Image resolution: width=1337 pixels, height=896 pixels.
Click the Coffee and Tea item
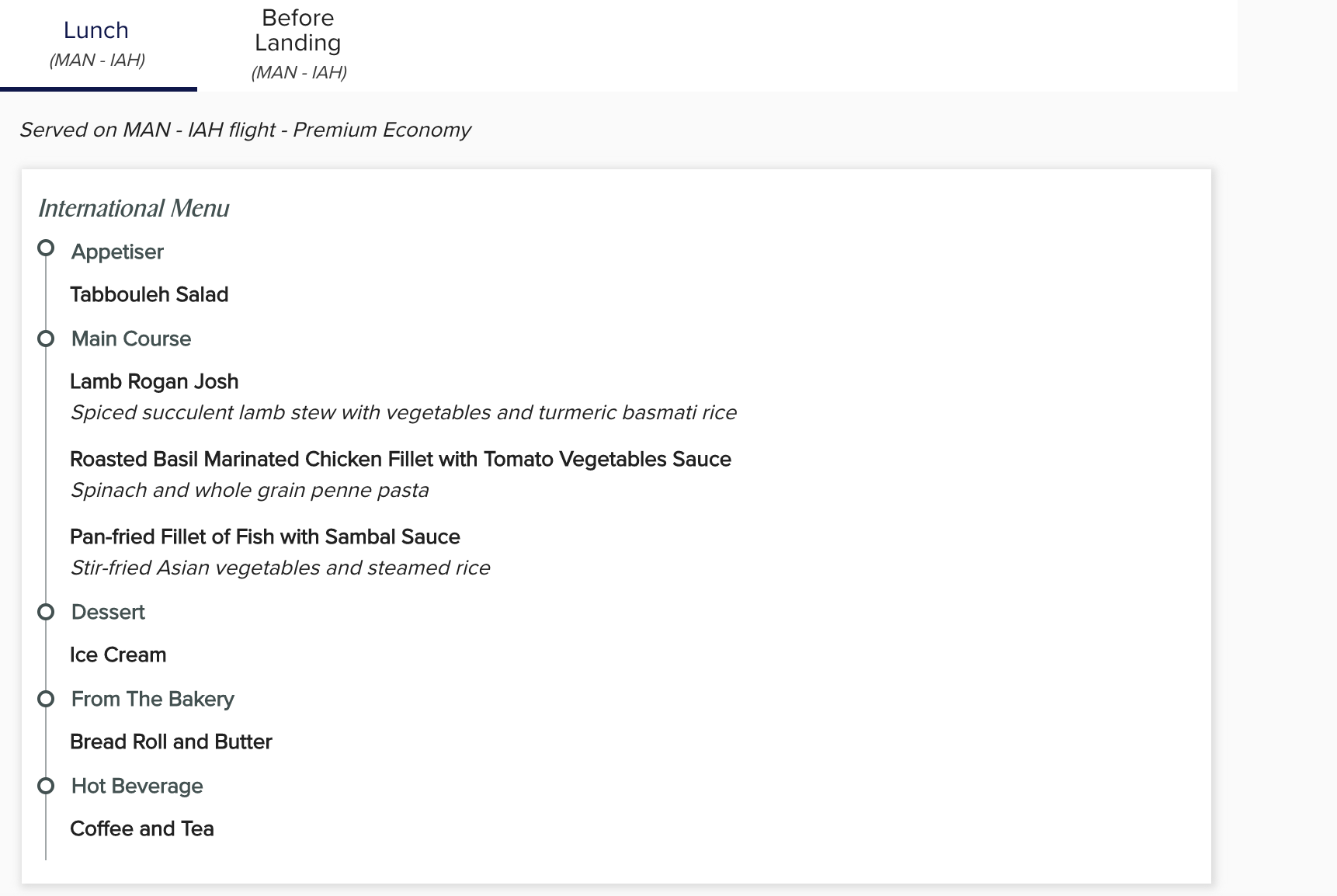tap(142, 828)
